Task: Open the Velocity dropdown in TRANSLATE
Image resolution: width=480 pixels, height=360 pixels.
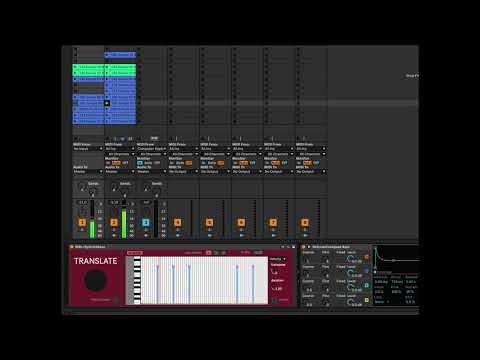Action: (278, 259)
